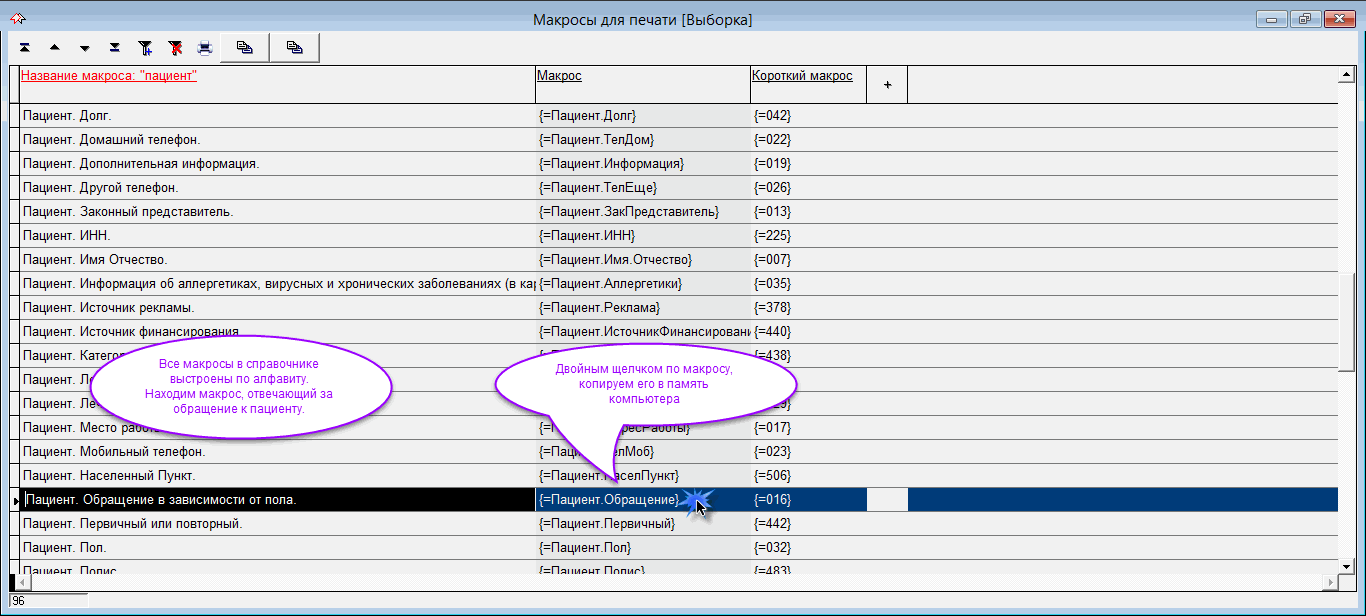Viewport: 1366px width, 616px height.
Task: Remove the filter with the red-cross funnel
Action: click(x=175, y=47)
